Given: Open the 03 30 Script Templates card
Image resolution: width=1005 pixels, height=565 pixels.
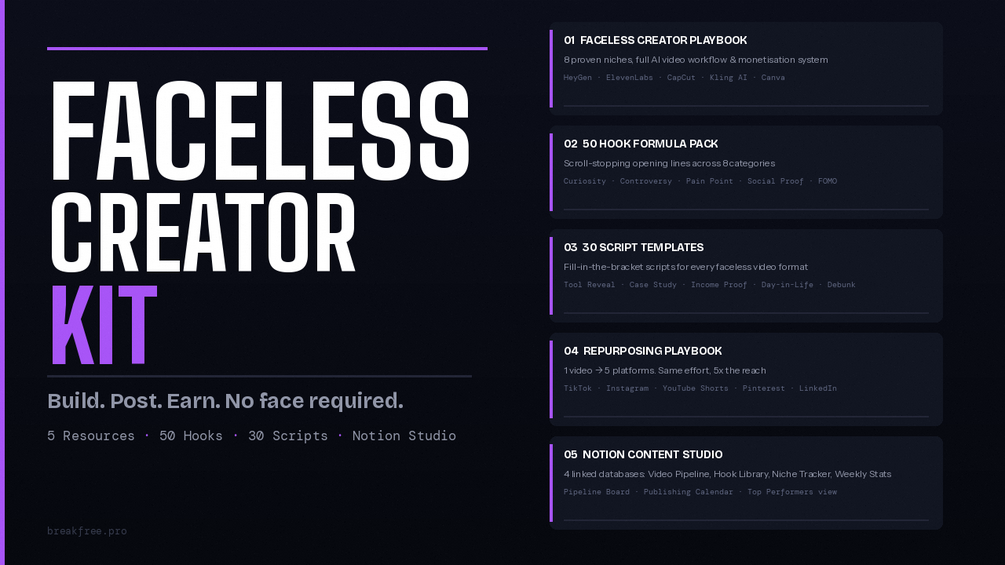Looking at the screenshot, I should click(x=746, y=276).
